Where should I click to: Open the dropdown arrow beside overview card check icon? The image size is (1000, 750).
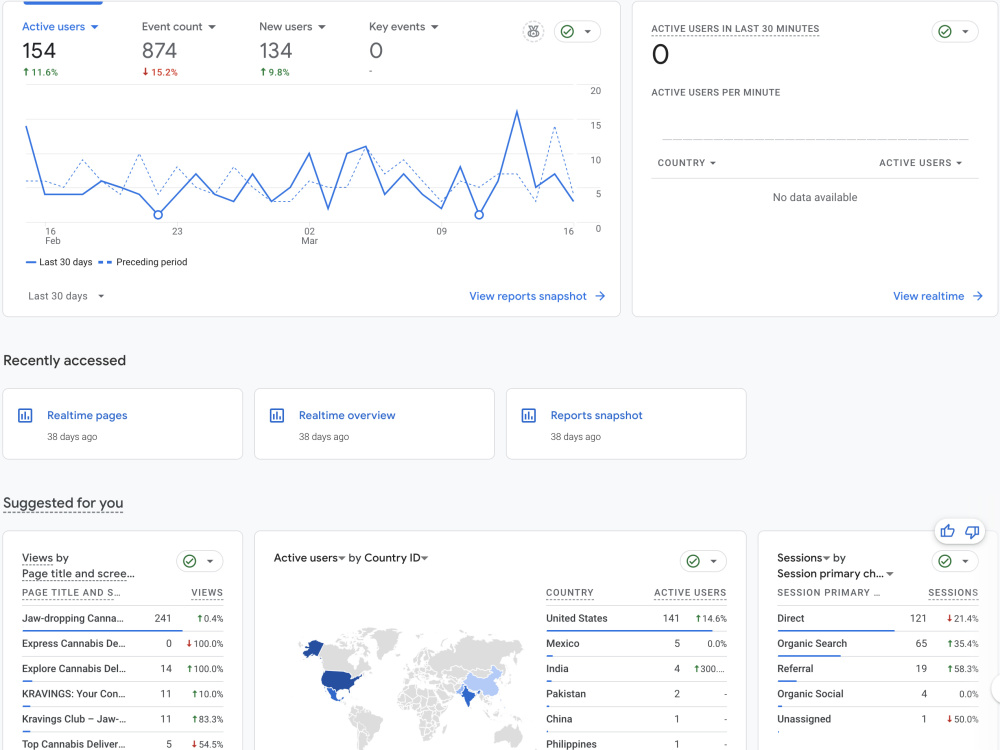click(x=587, y=31)
